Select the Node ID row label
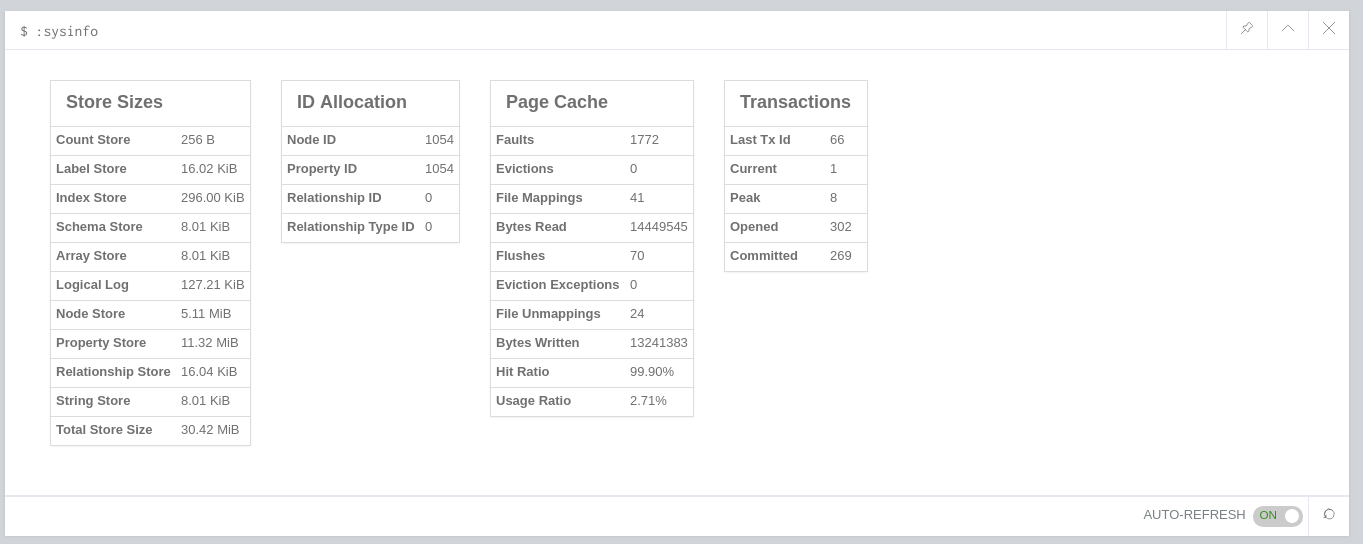Viewport: 1363px width, 544px height. [x=311, y=140]
